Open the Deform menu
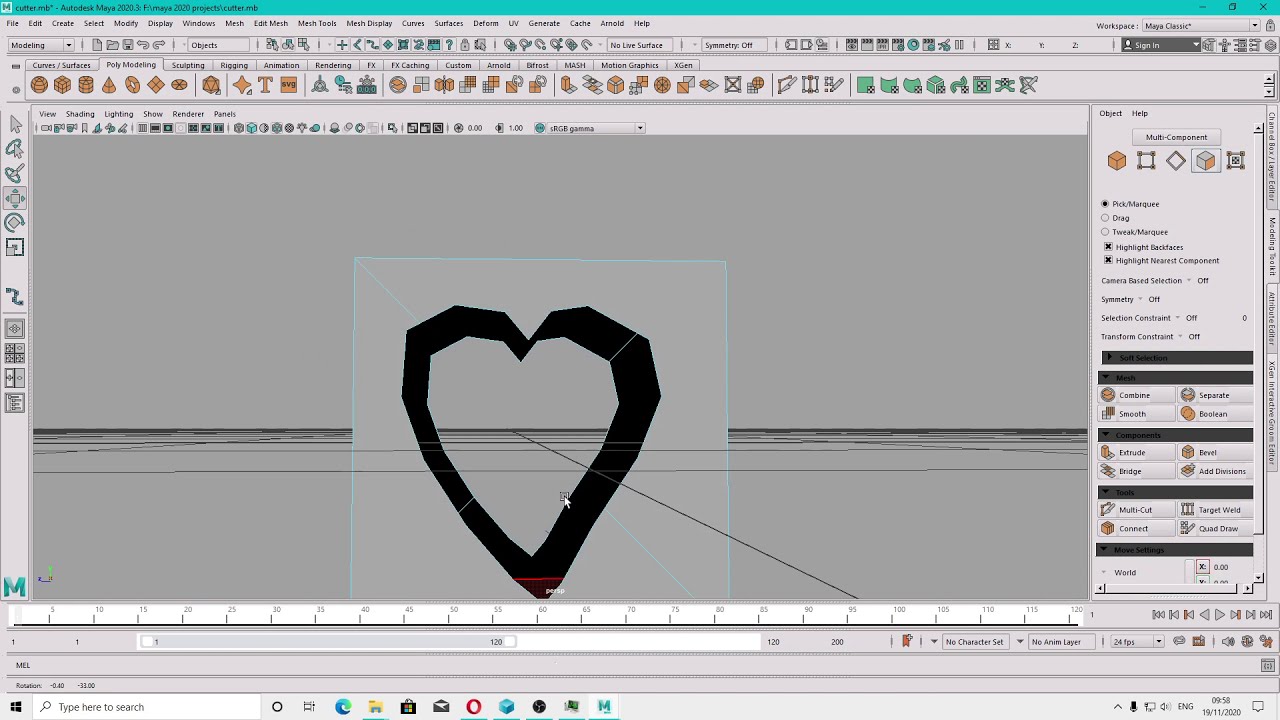Viewport: 1280px width, 720px height. click(x=486, y=23)
